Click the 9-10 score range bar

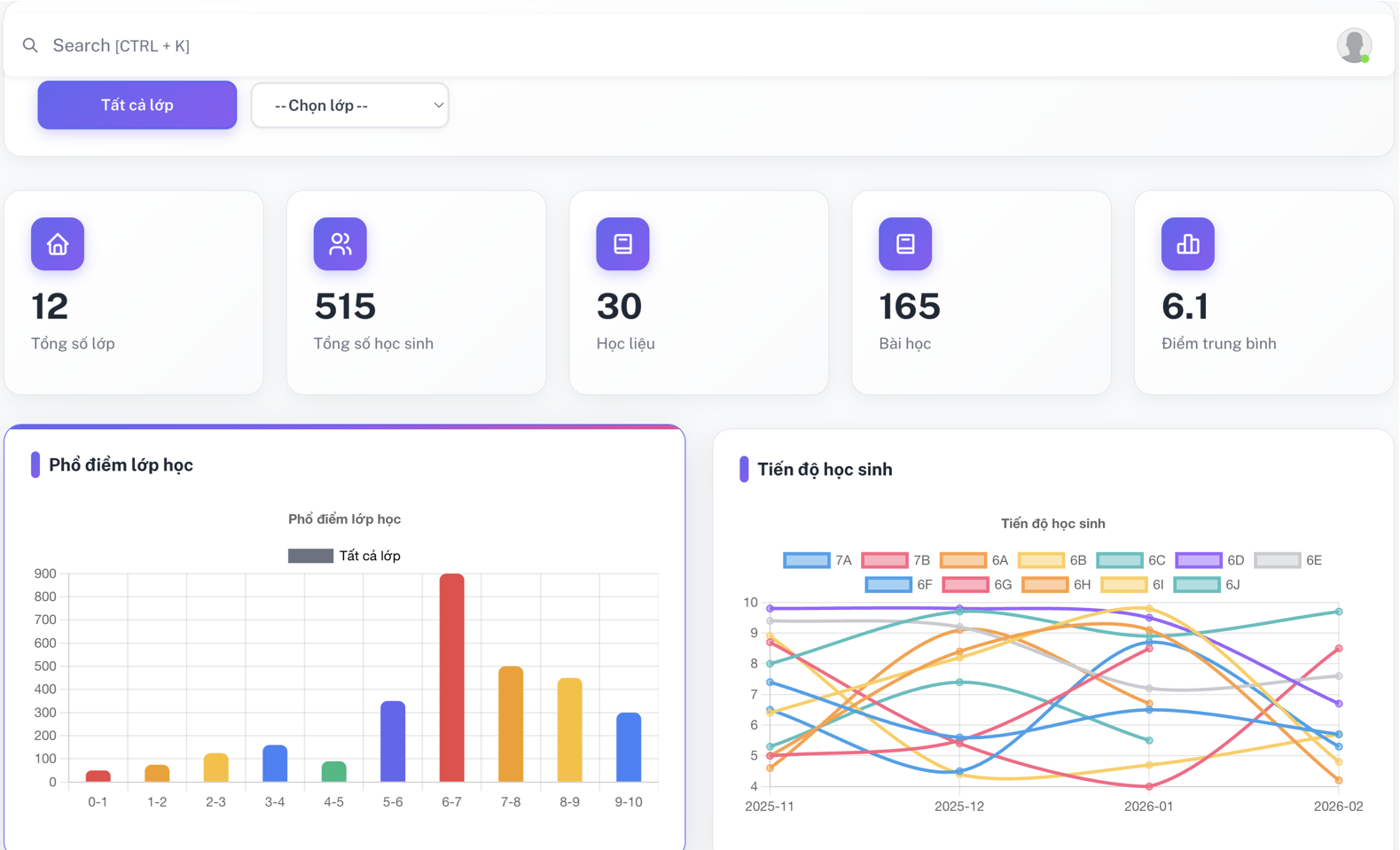click(629, 746)
